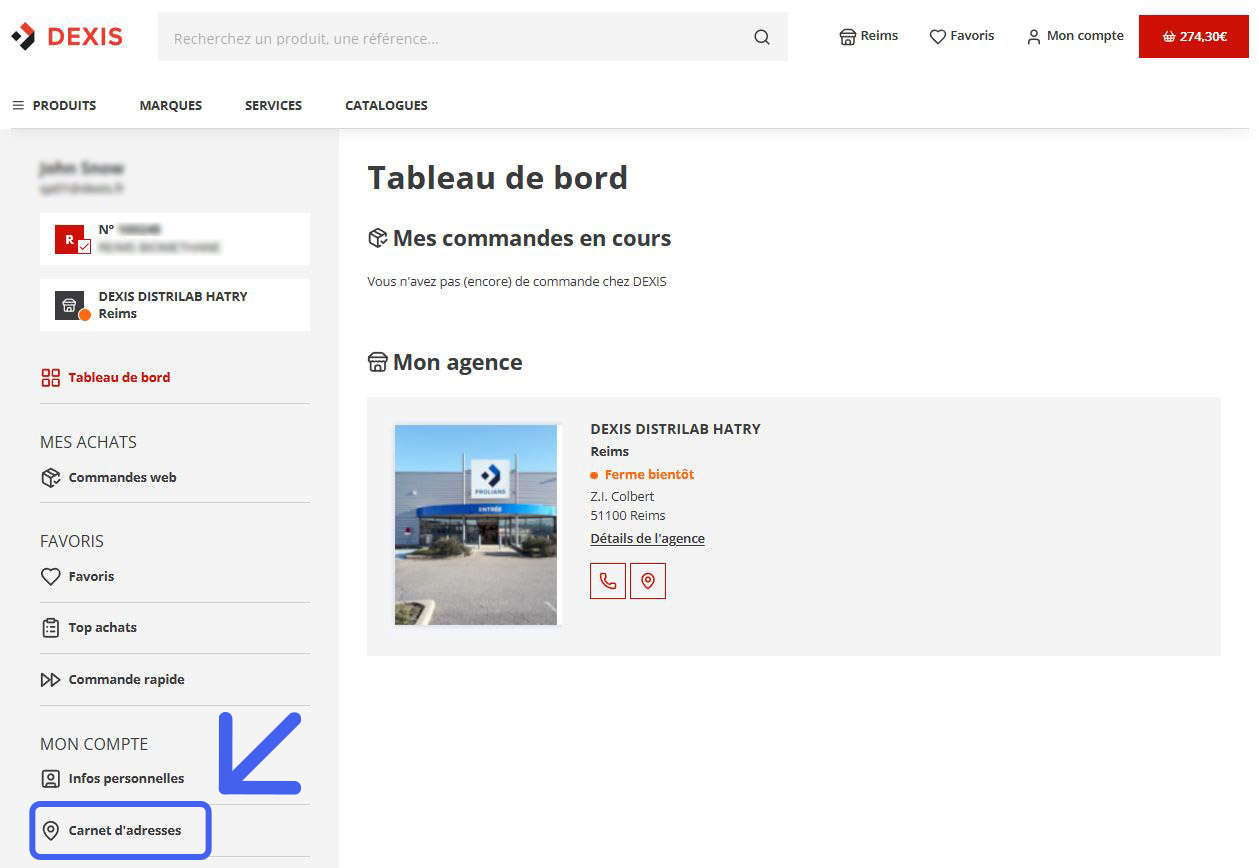Click the '51100 Reims' address line
Screen dimensions: 1259x868
[628, 516]
